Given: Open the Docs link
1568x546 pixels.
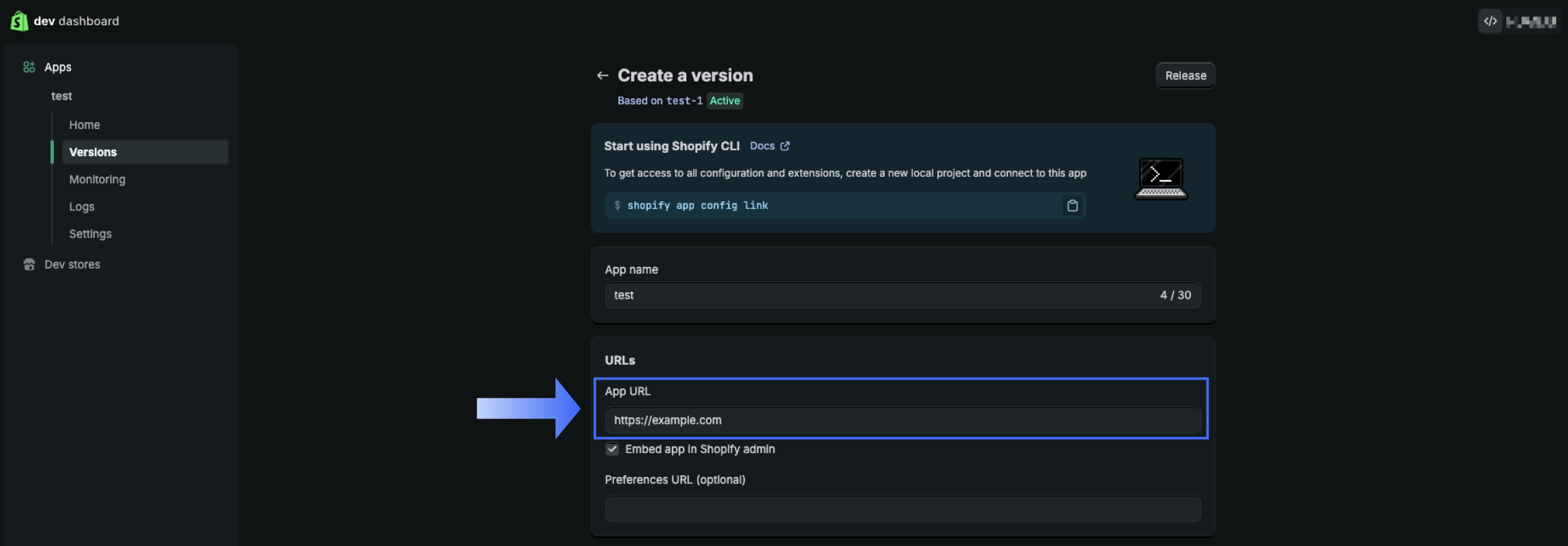Looking at the screenshot, I should [x=762, y=146].
